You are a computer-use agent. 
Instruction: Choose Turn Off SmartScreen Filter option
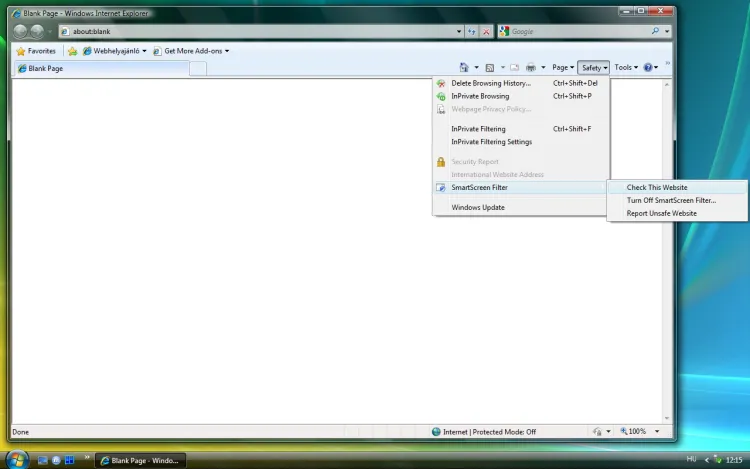671,200
